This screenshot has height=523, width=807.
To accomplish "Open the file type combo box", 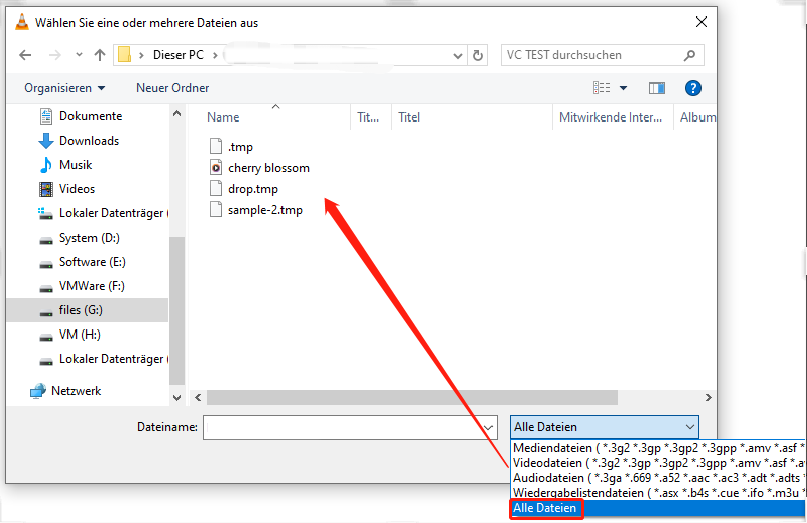I will click(x=604, y=427).
